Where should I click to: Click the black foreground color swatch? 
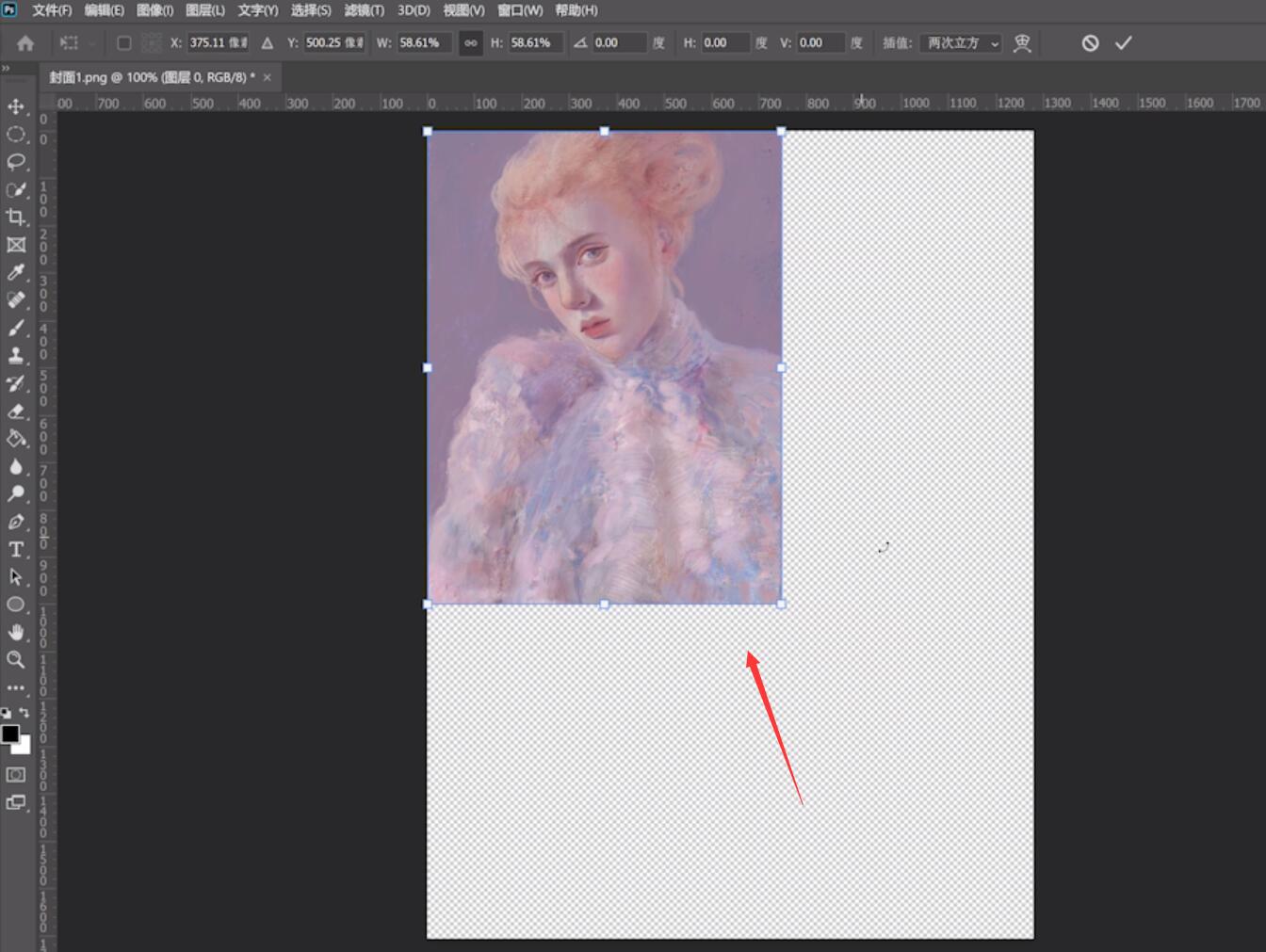9,734
